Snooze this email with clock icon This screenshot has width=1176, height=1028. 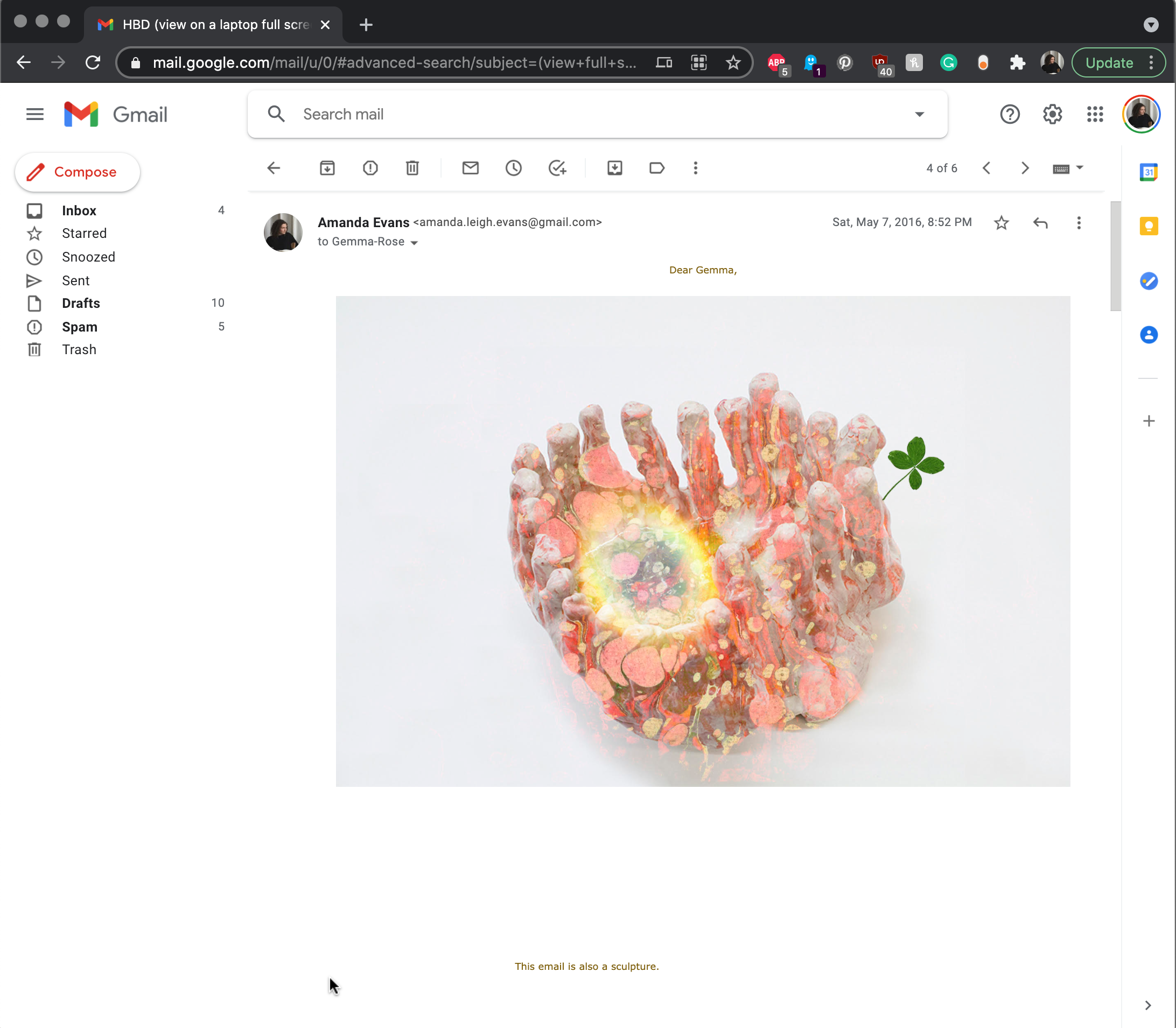pyautogui.click(x=513, y=168)
